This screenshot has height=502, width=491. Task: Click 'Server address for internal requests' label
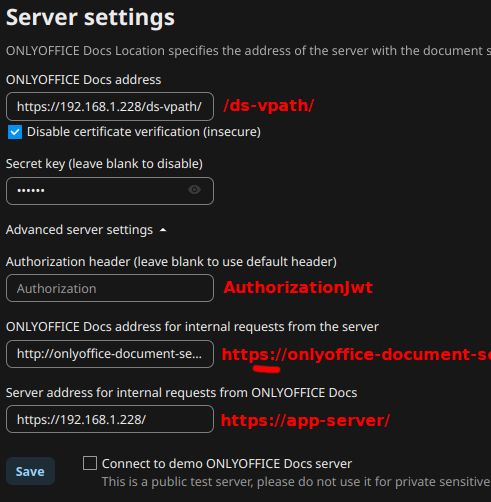[x=181, y=393]
